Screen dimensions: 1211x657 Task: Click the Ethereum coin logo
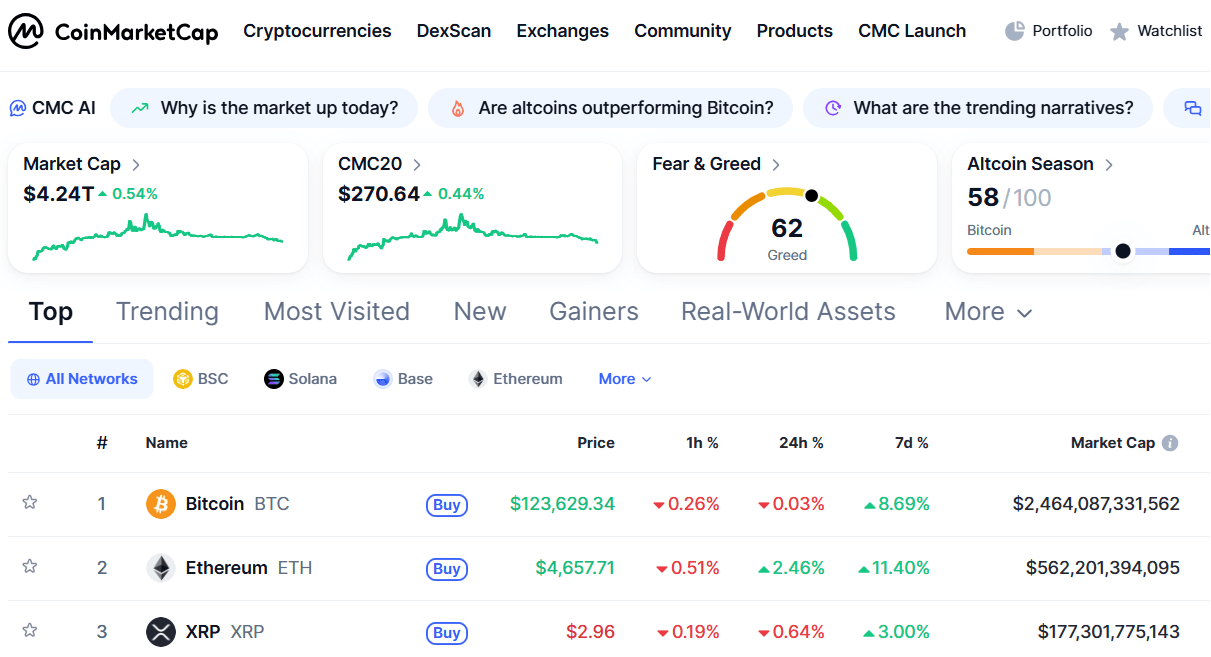[x=161, y=568]
